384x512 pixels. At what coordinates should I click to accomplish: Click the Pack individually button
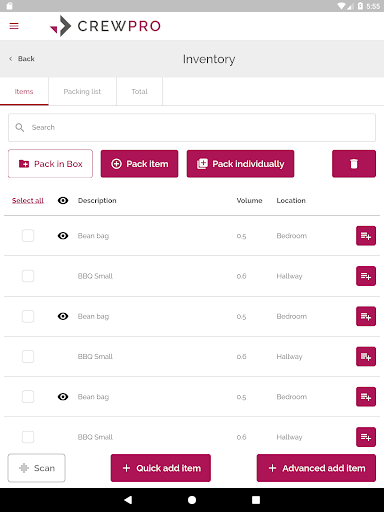click(240, 164)
